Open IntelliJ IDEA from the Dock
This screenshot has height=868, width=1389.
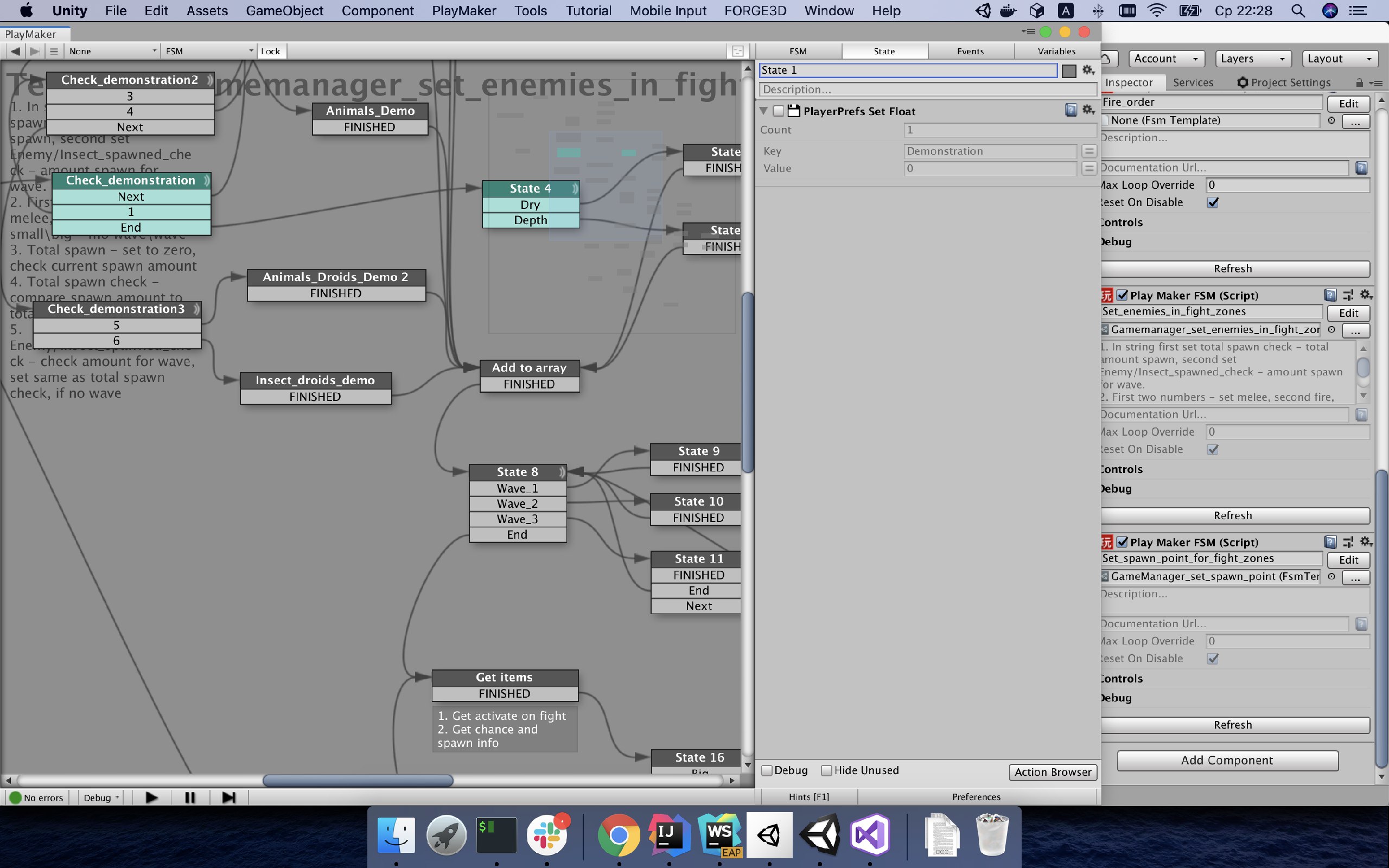coord(668,835)
